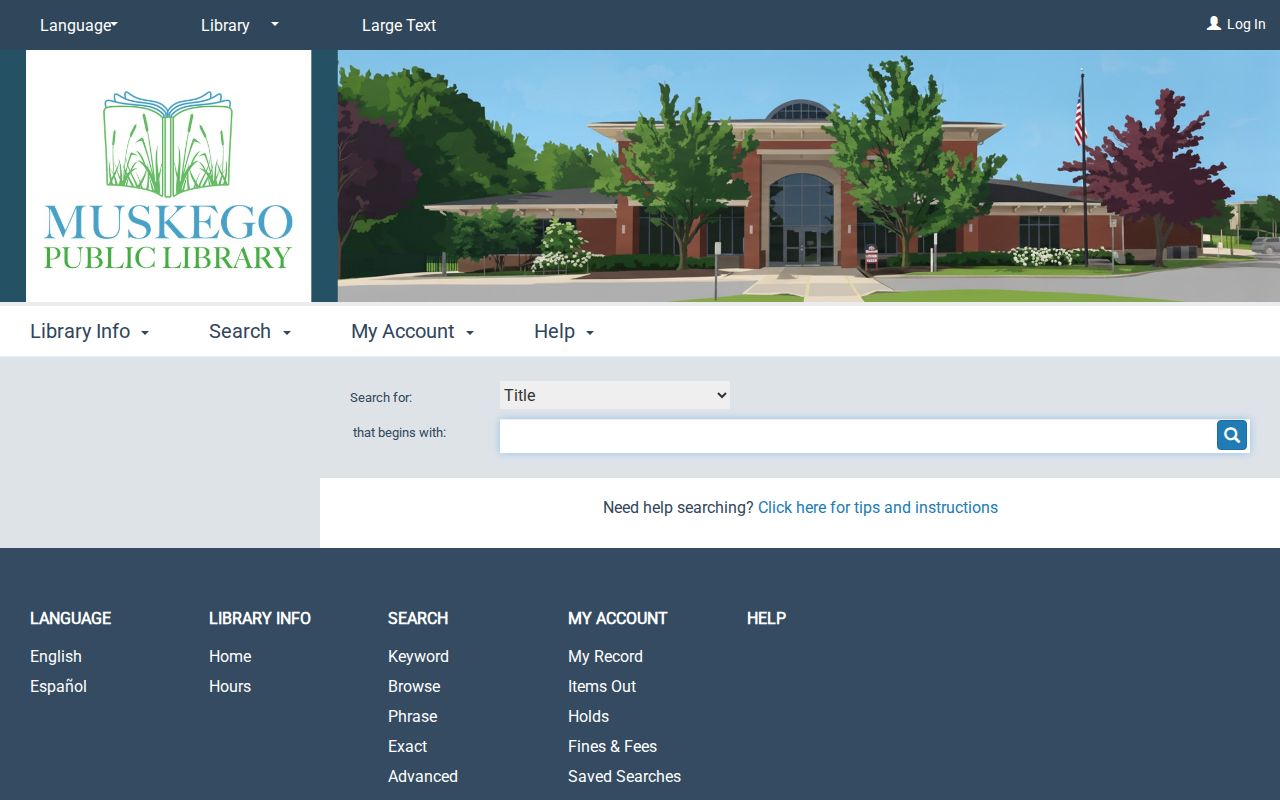The width and height of the screenshot is (1280, 800).
Task: Open My Record in footer
Action: [605, 656]
